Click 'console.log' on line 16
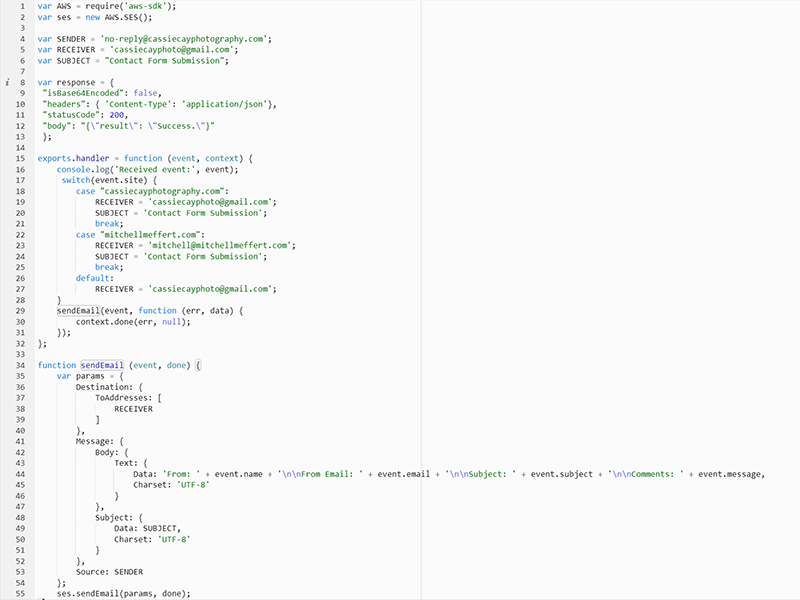800x600 pixels. 83,169
